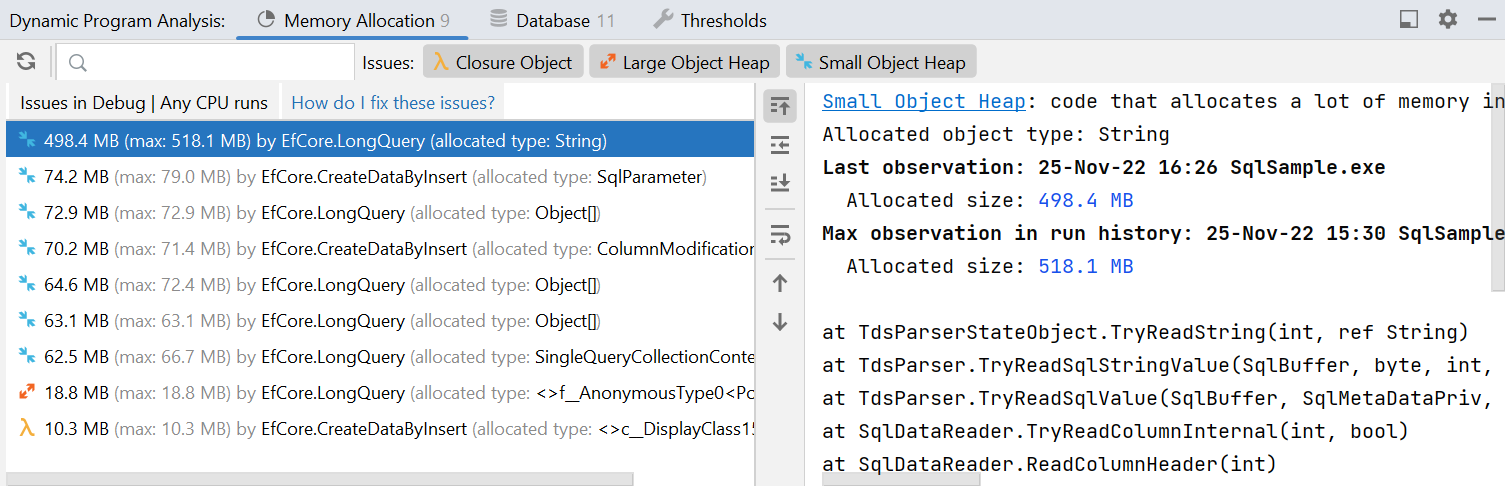Viewport: 1505px width, 486px height.
Task: Select the 74.2 MB SqlParameter issue
Action: click(380, 177)
